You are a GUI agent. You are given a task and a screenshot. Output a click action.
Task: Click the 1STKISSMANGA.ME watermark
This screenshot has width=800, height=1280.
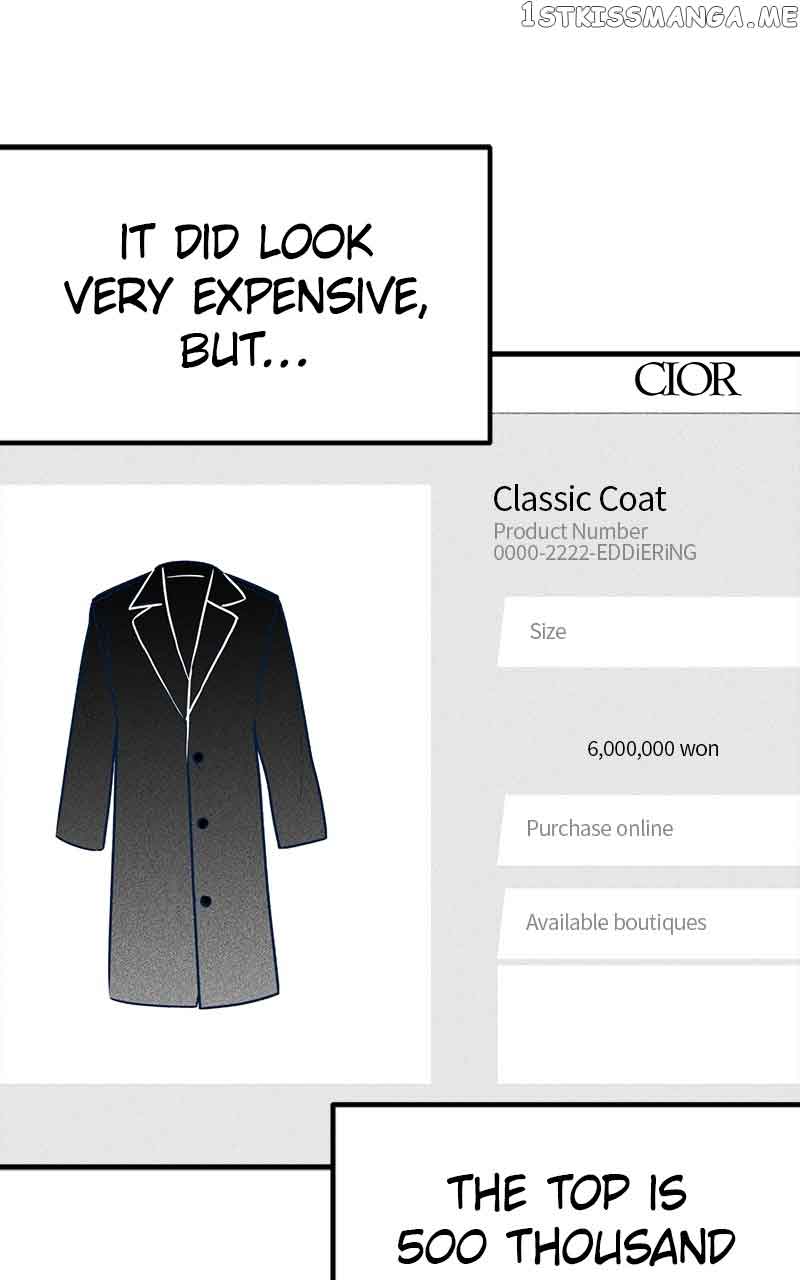coord(660,17)
